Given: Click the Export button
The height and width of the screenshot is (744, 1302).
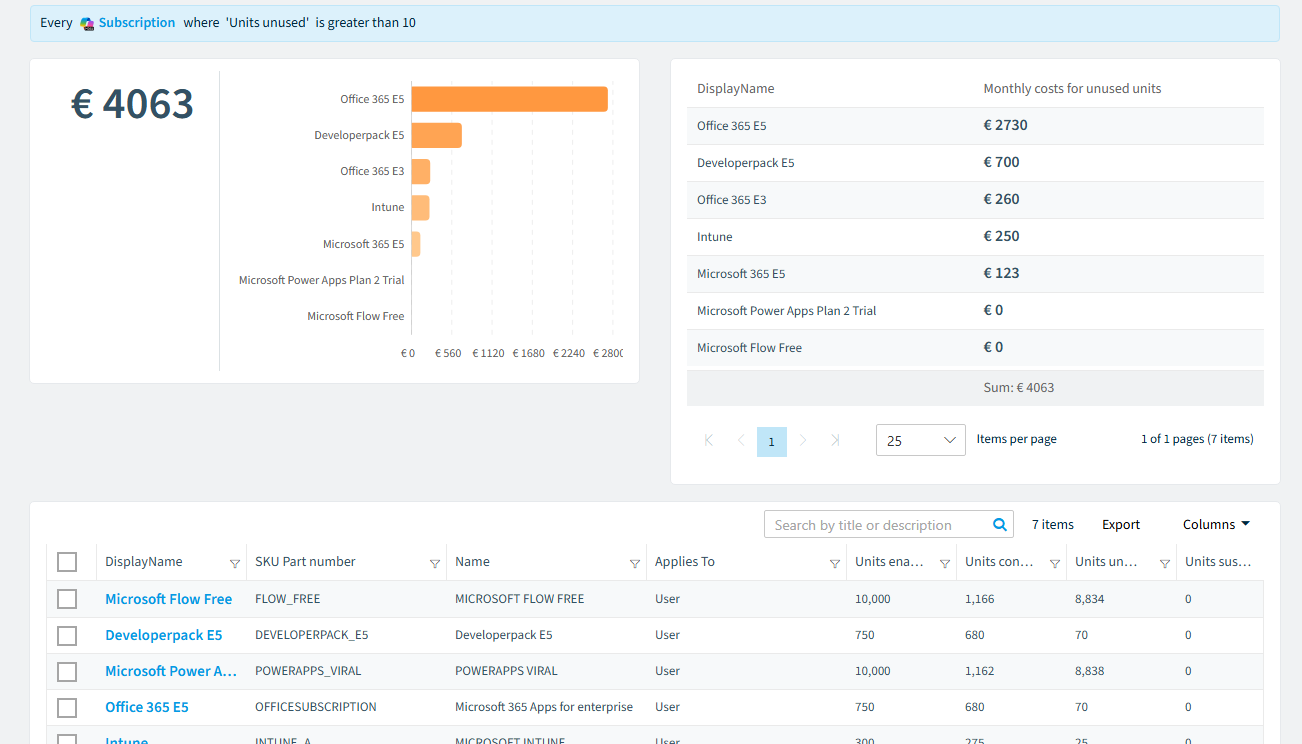Looking at the screenshot, I should [1121, 524].
